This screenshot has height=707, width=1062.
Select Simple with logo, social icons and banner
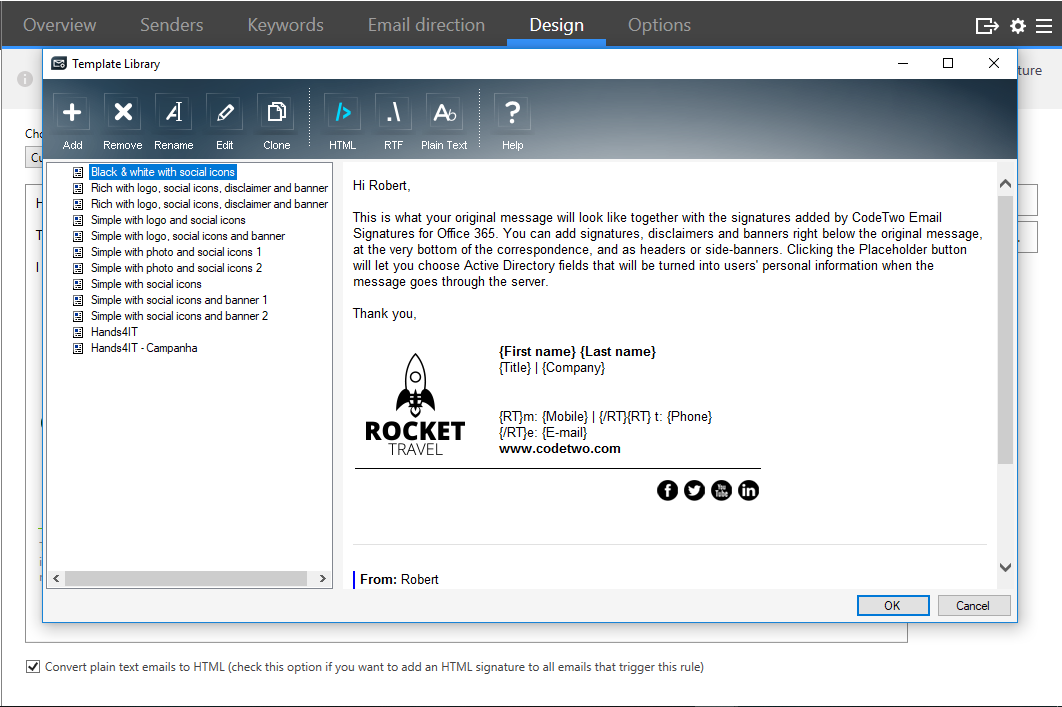click(188, 236)
